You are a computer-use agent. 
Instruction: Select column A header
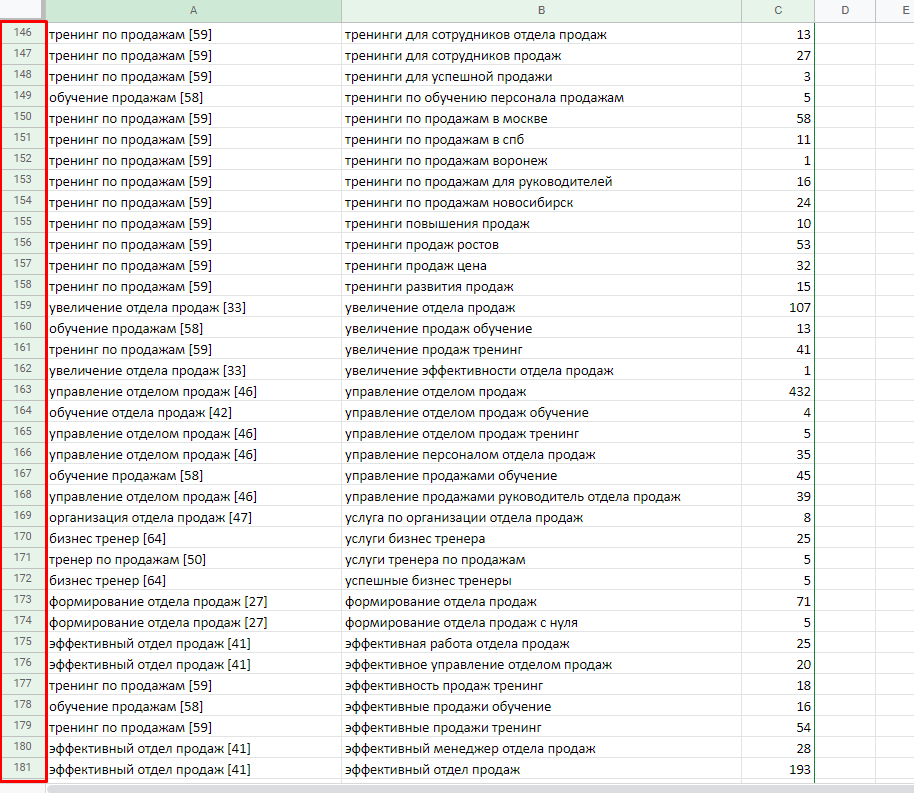click(x=194, y=10)
